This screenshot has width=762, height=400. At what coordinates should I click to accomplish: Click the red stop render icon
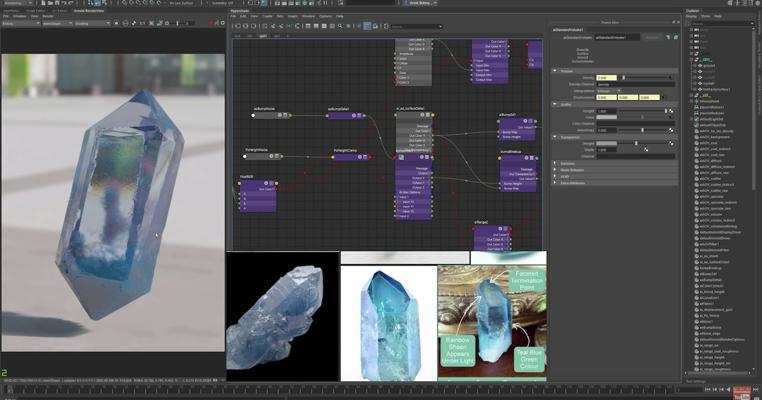coord(211,23)
